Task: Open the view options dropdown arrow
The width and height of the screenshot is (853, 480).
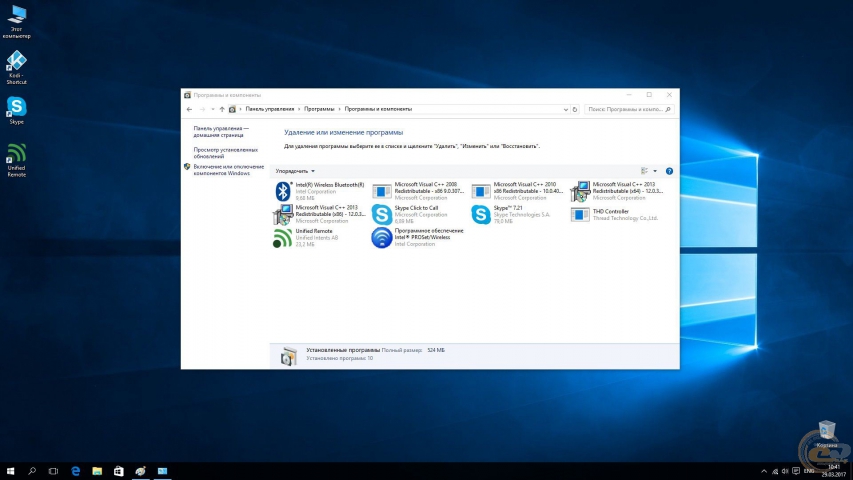Action: (655, 171)
